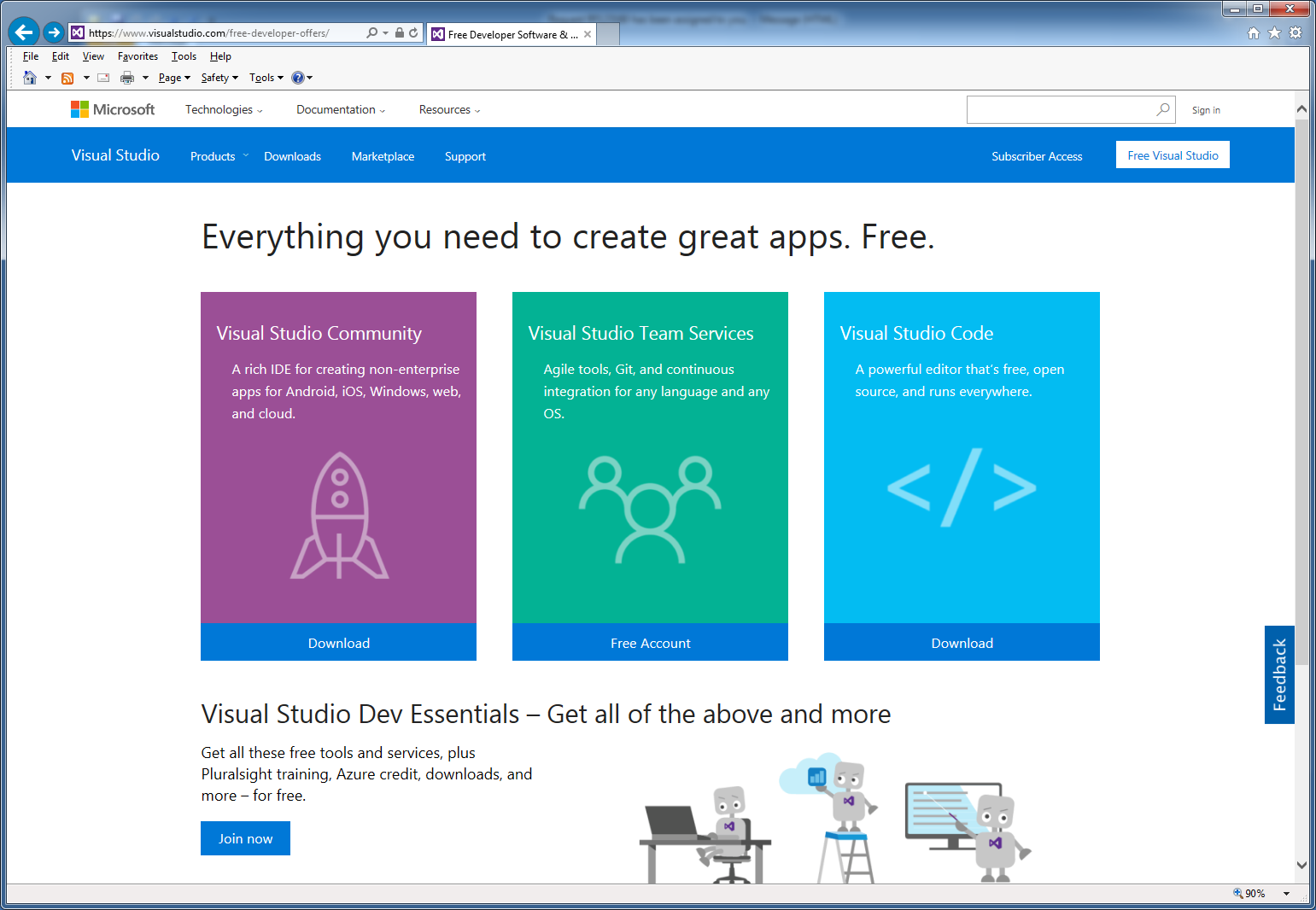Screen dimensions: 1316x910
Task: Click the Home icon at top right
Action: click(1254, 33)
